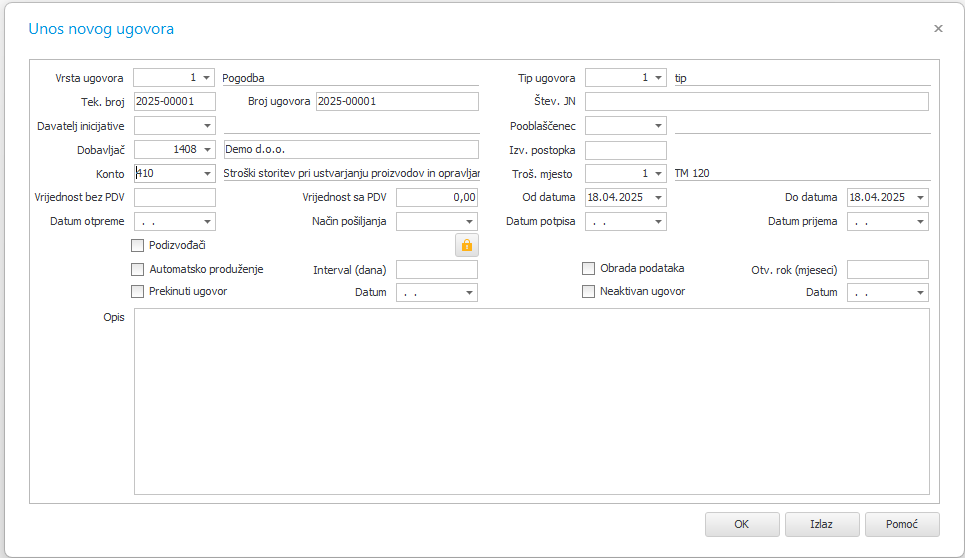Expand the Način pošiljanja dropdown
This screenshot has height=558, width=965.
coord(470,221)
